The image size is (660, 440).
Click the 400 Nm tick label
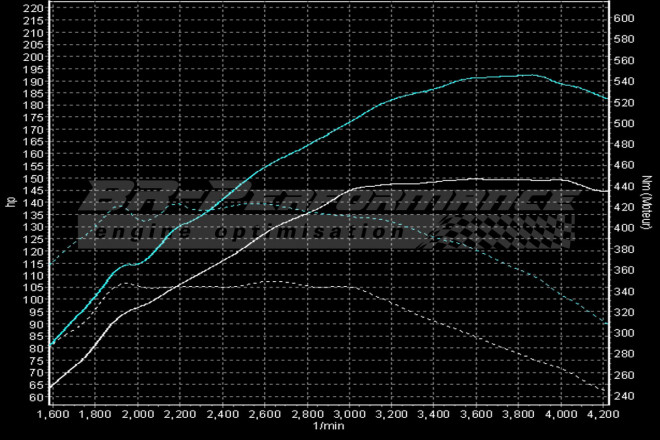click(626, 228)
